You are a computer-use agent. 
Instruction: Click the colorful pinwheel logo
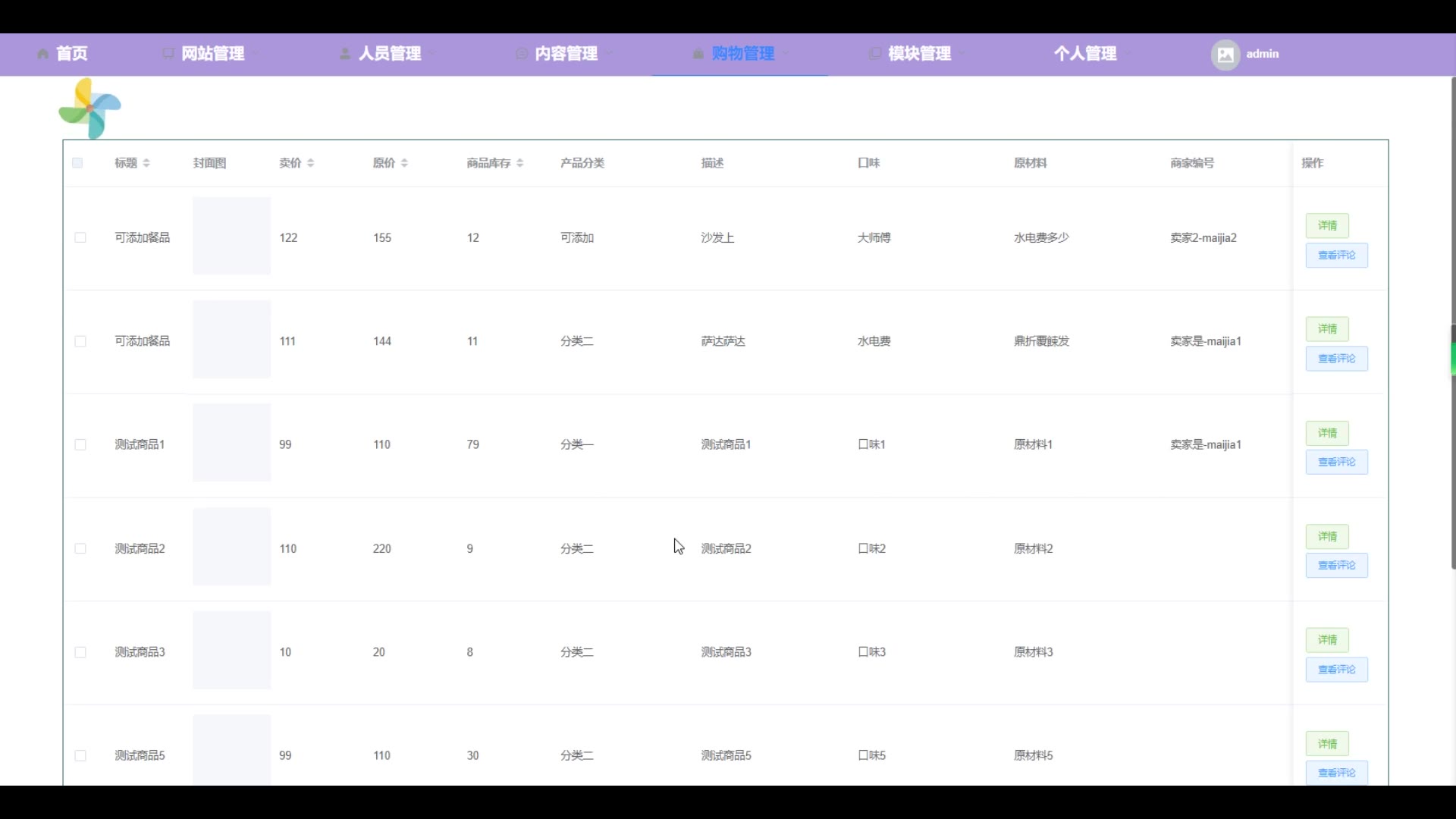(x=90, y=108)
